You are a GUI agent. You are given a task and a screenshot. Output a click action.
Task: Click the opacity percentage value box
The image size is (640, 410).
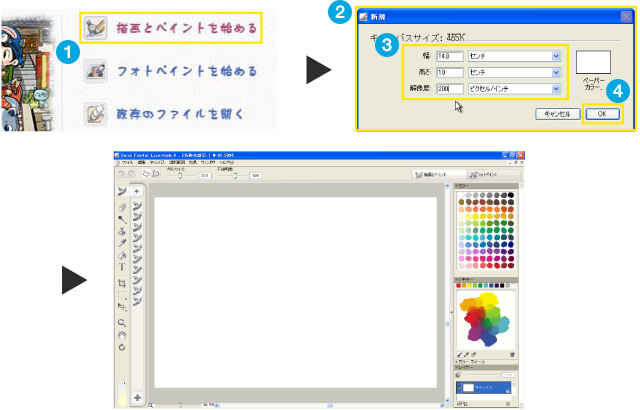pos(256,175)
